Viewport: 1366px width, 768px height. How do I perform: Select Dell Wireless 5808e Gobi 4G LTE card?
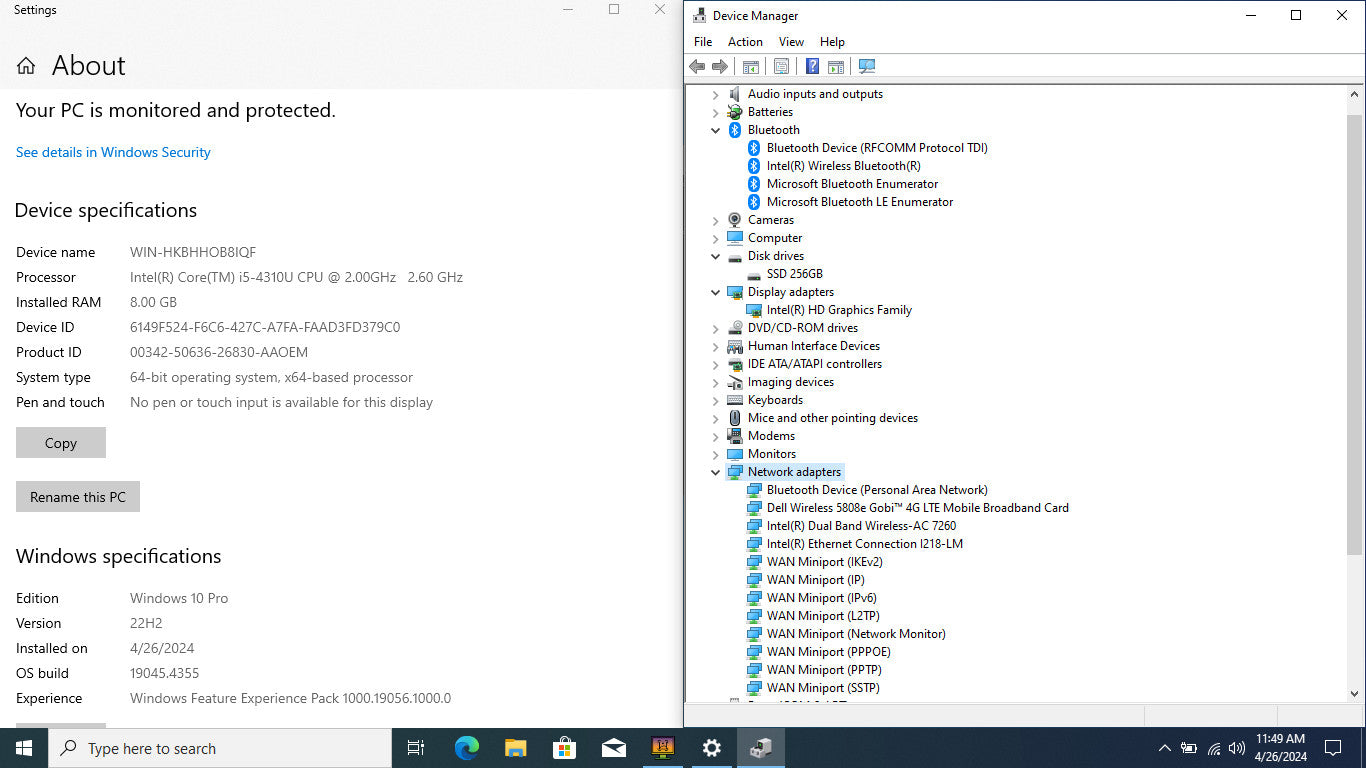[x=917, y=508]
